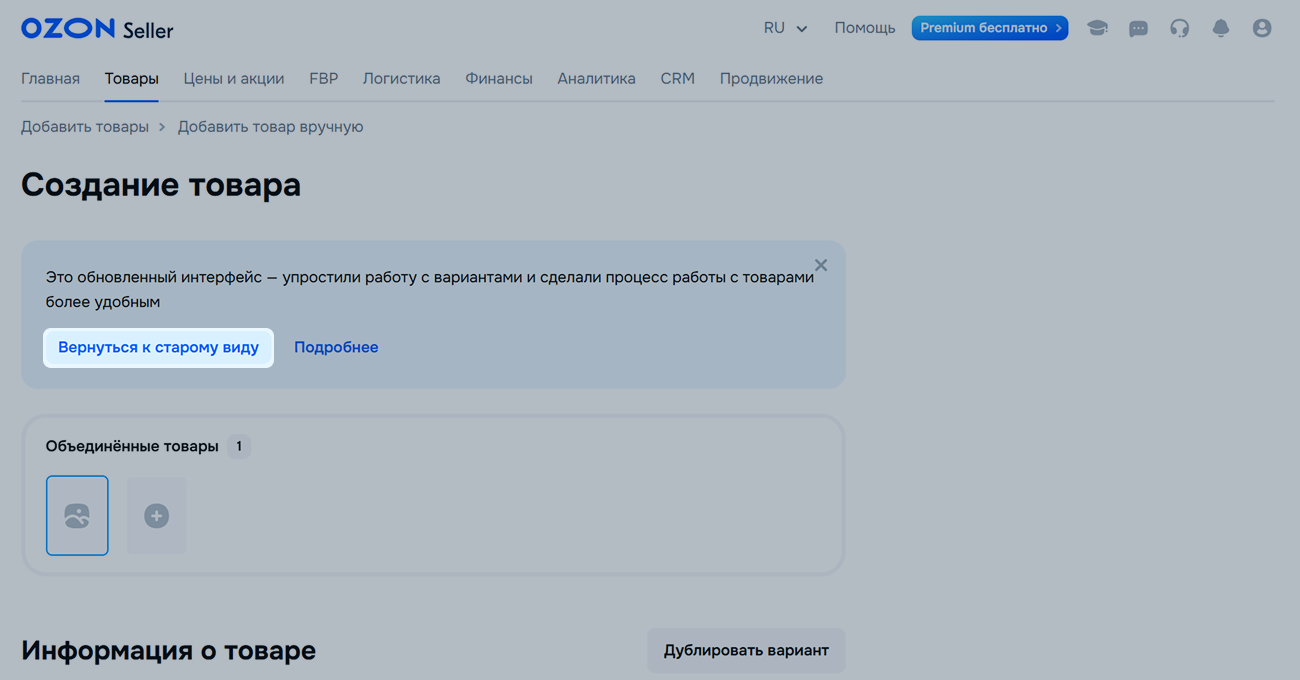1300x680 pixels.
Task: Open the user profile icon
Action: point(1262,28)
